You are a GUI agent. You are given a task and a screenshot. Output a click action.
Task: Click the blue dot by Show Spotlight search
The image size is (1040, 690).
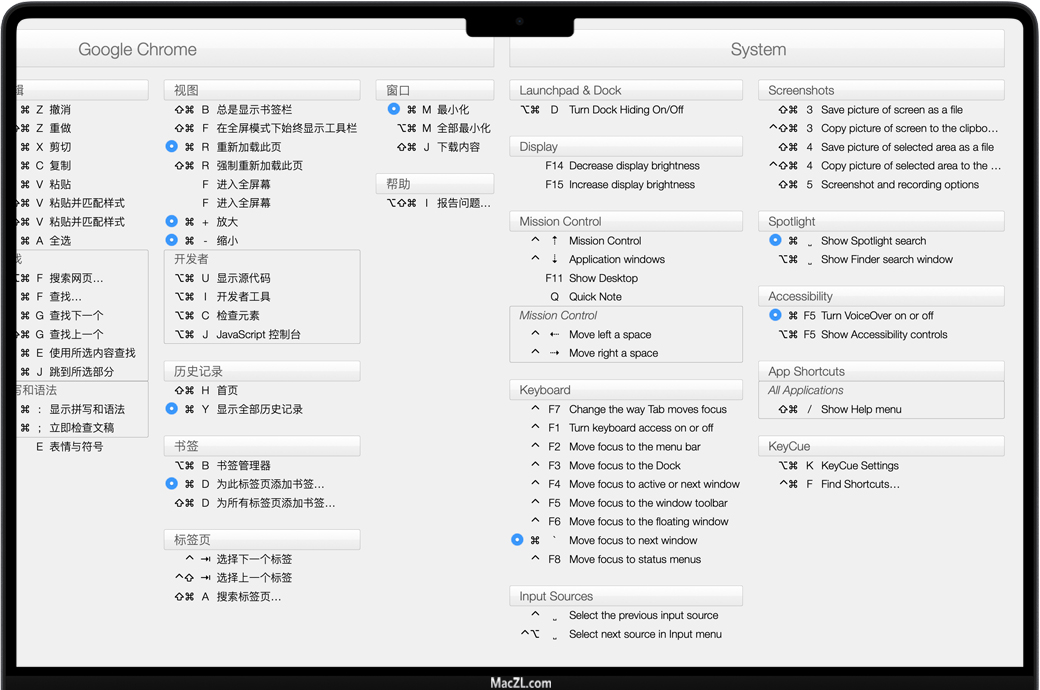tap(775, 241)
